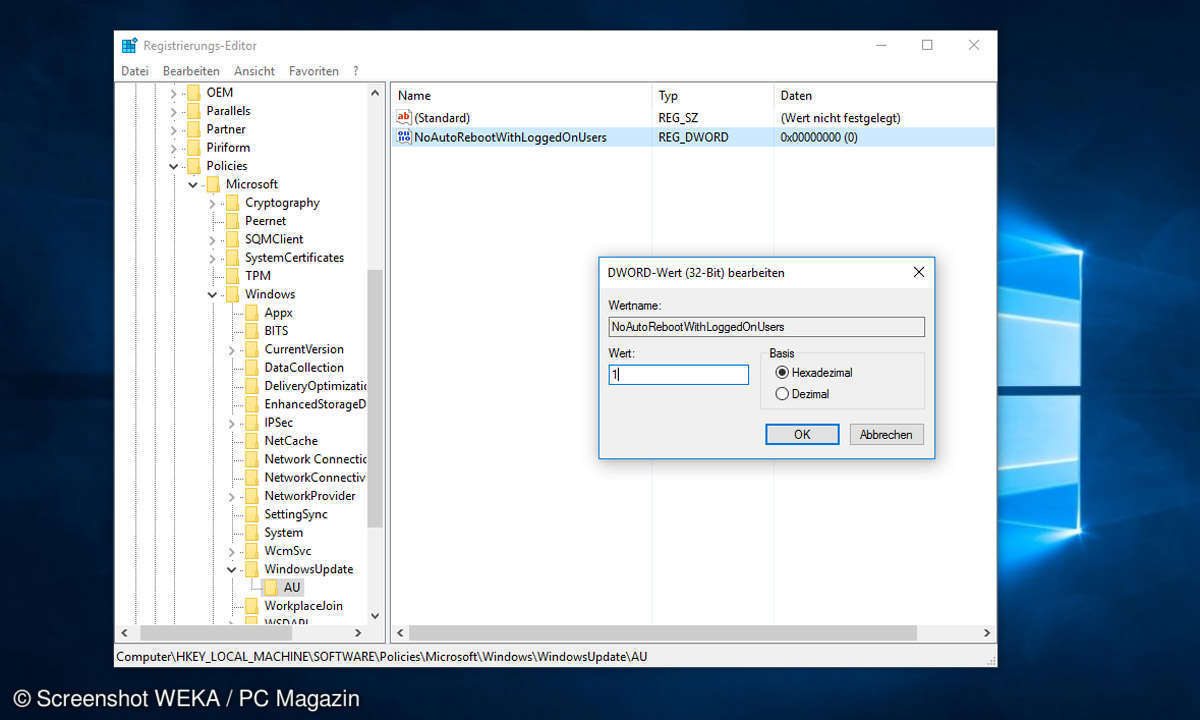Click the WorkplaceJoin folder icon
This screenshot has height=720, width=1200.
pos(251,606)
